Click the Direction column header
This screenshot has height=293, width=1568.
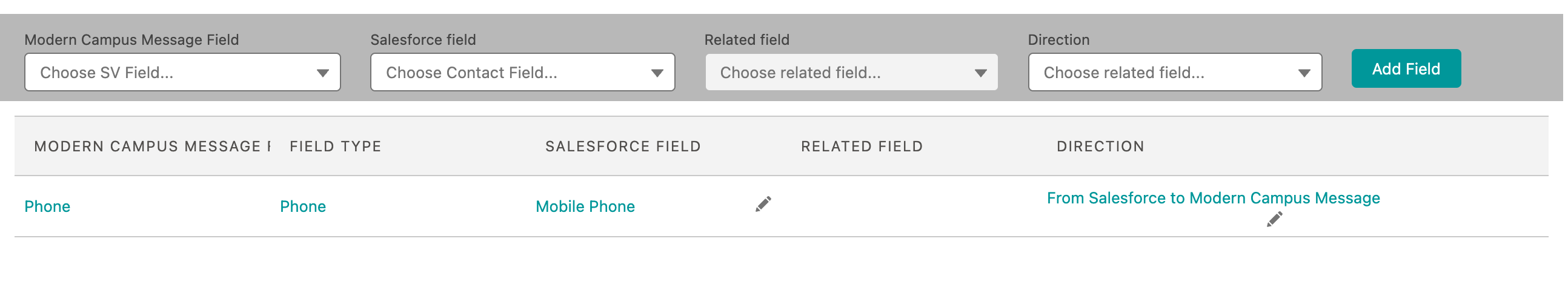point(1100,146)
